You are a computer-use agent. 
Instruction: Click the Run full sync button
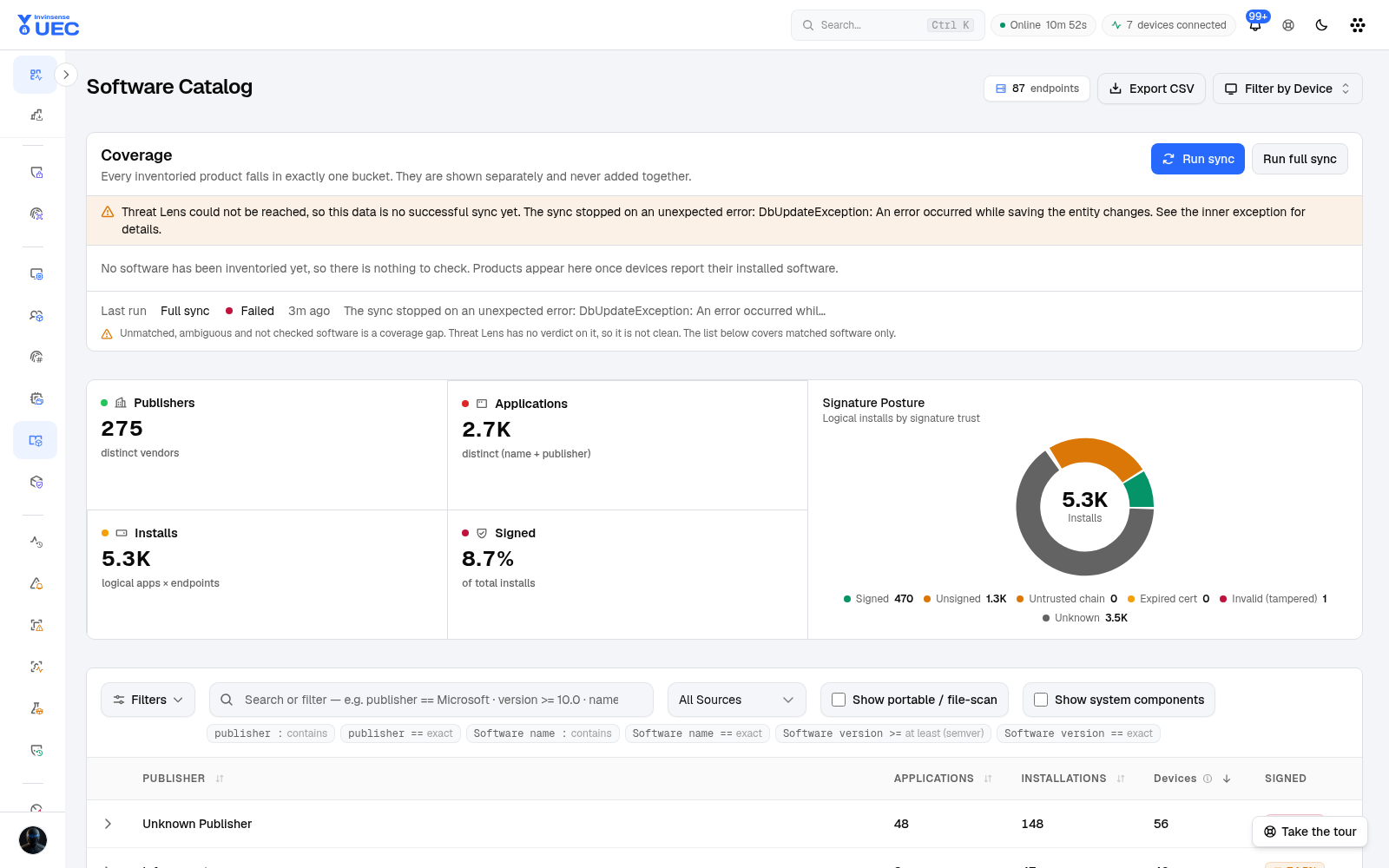1300,159
